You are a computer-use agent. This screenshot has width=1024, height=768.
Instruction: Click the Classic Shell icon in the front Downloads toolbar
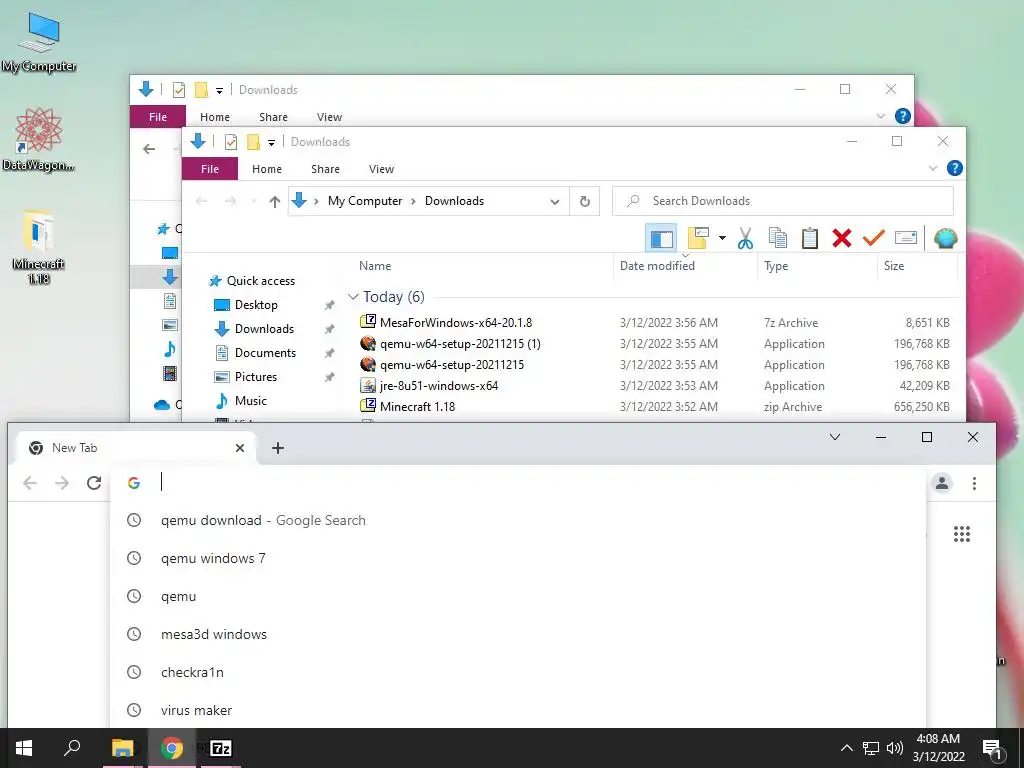945,238
